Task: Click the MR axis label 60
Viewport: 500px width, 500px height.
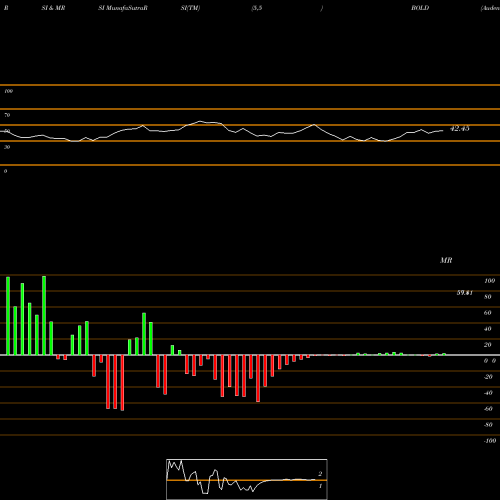Action: [x=488, y=313]
